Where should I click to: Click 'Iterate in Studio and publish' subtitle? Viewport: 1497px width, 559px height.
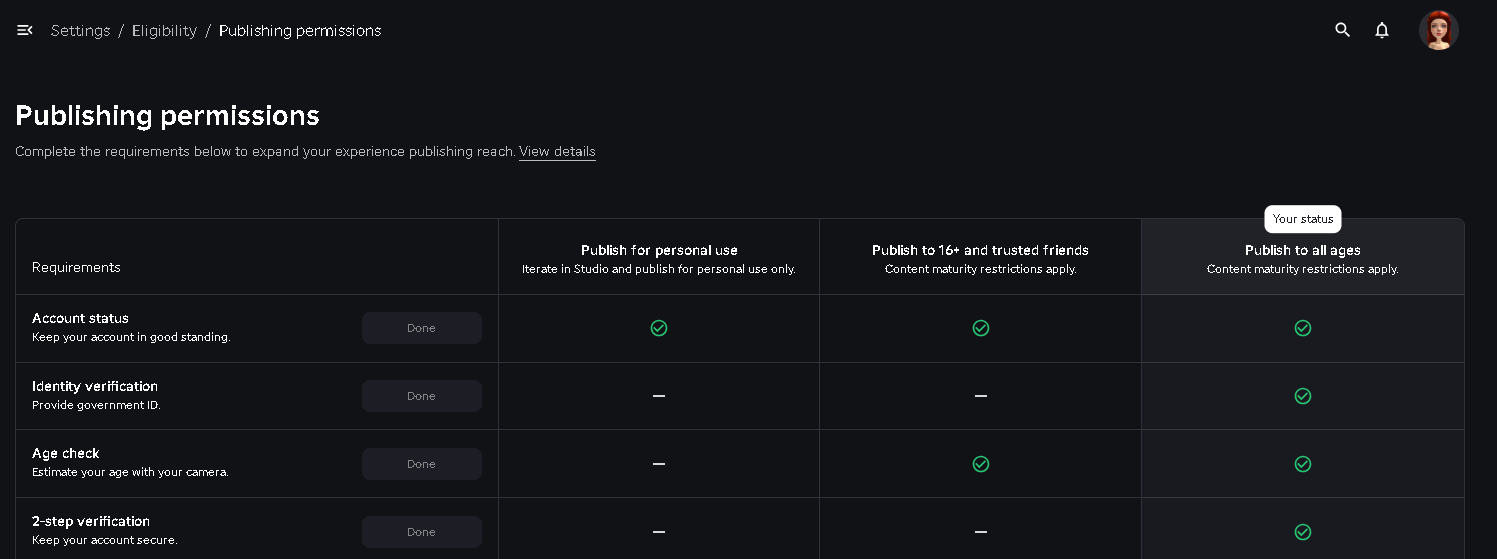659,269
